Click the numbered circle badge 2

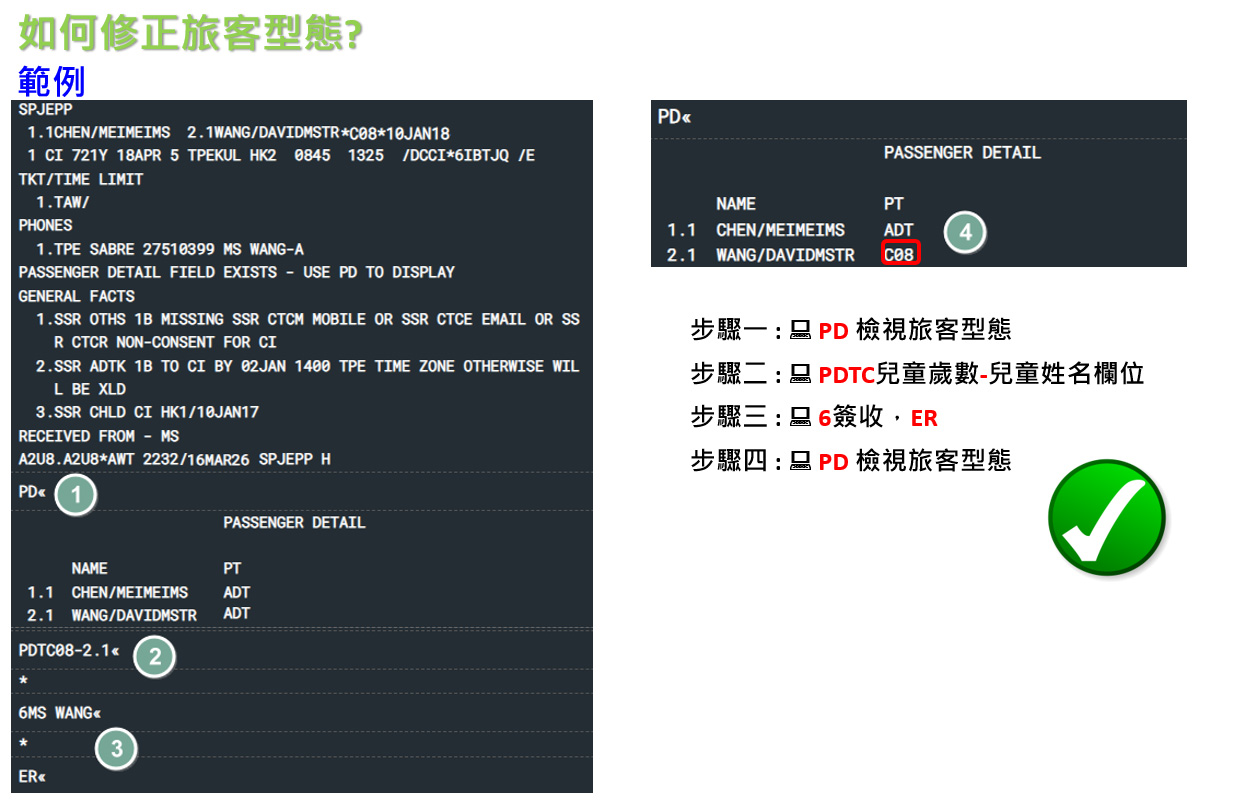(155, 657)
